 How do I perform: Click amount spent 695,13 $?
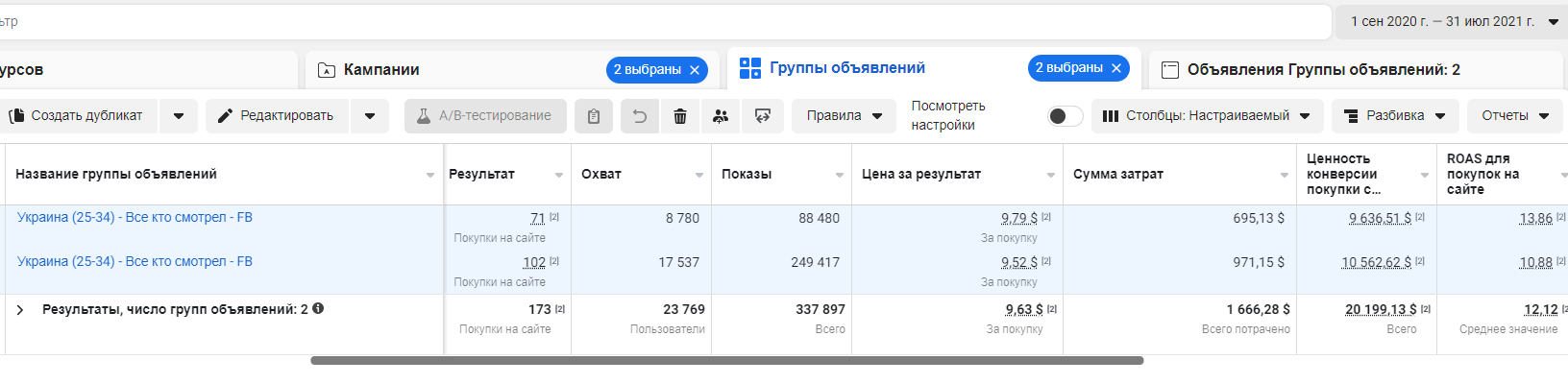(x=1259, y=219)
